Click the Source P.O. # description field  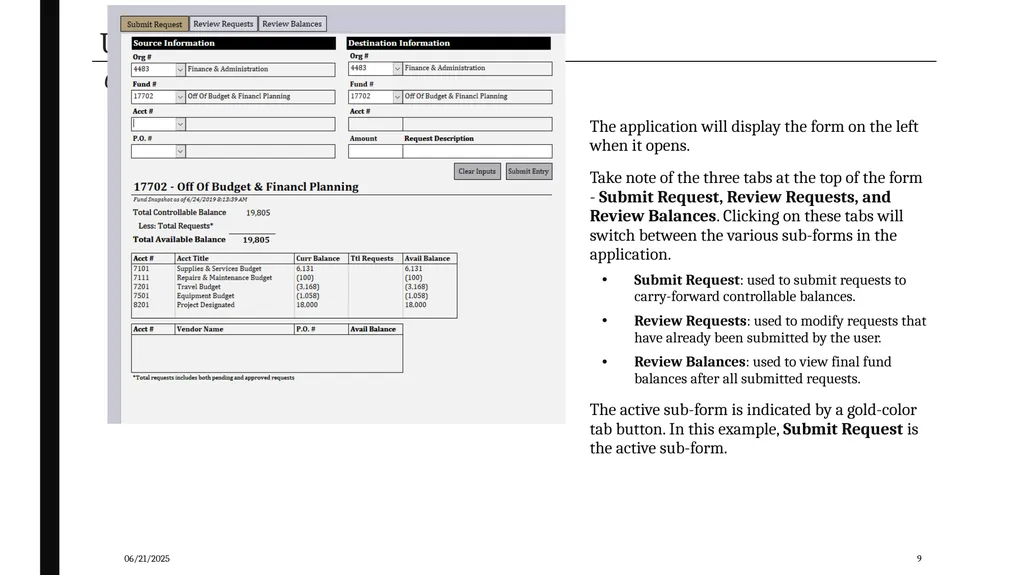[x=261, y=152]
